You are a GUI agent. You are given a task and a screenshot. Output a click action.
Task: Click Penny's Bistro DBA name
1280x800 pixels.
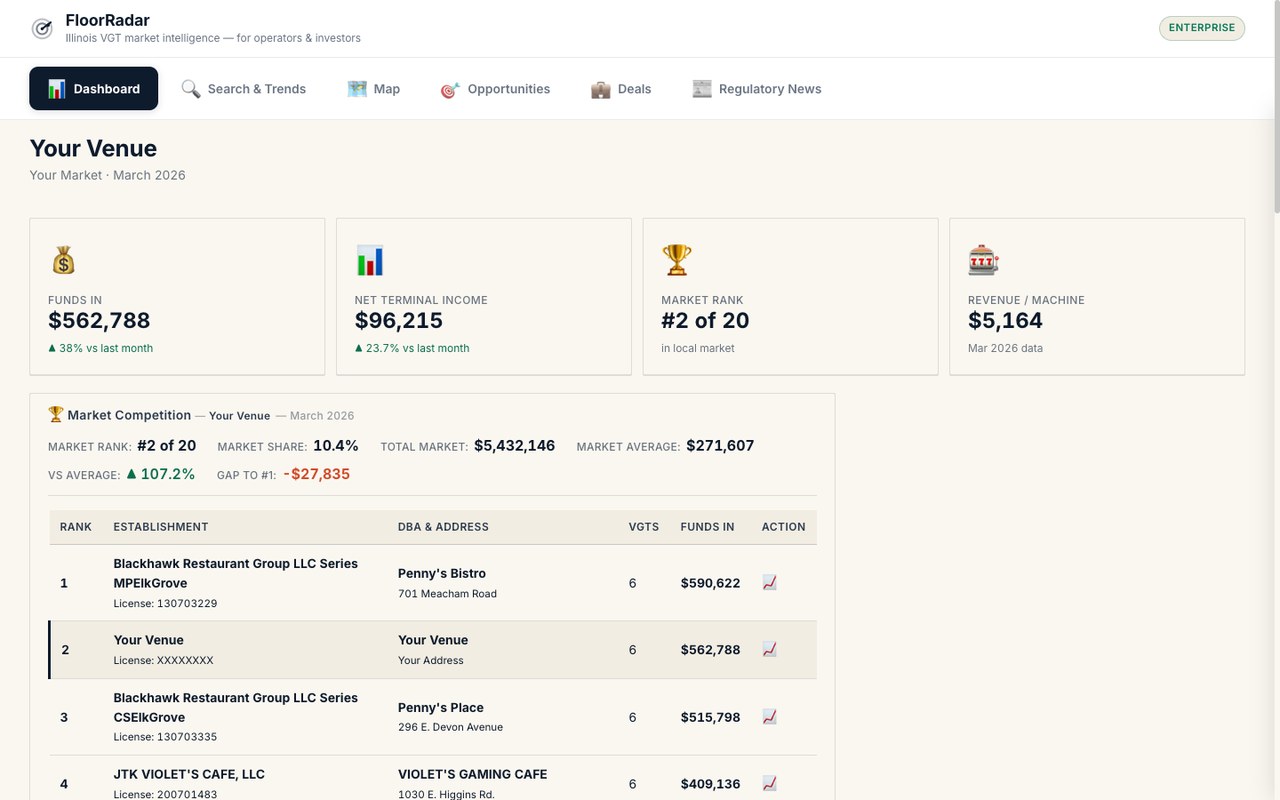pyautogui.click(x=442, y=573)
